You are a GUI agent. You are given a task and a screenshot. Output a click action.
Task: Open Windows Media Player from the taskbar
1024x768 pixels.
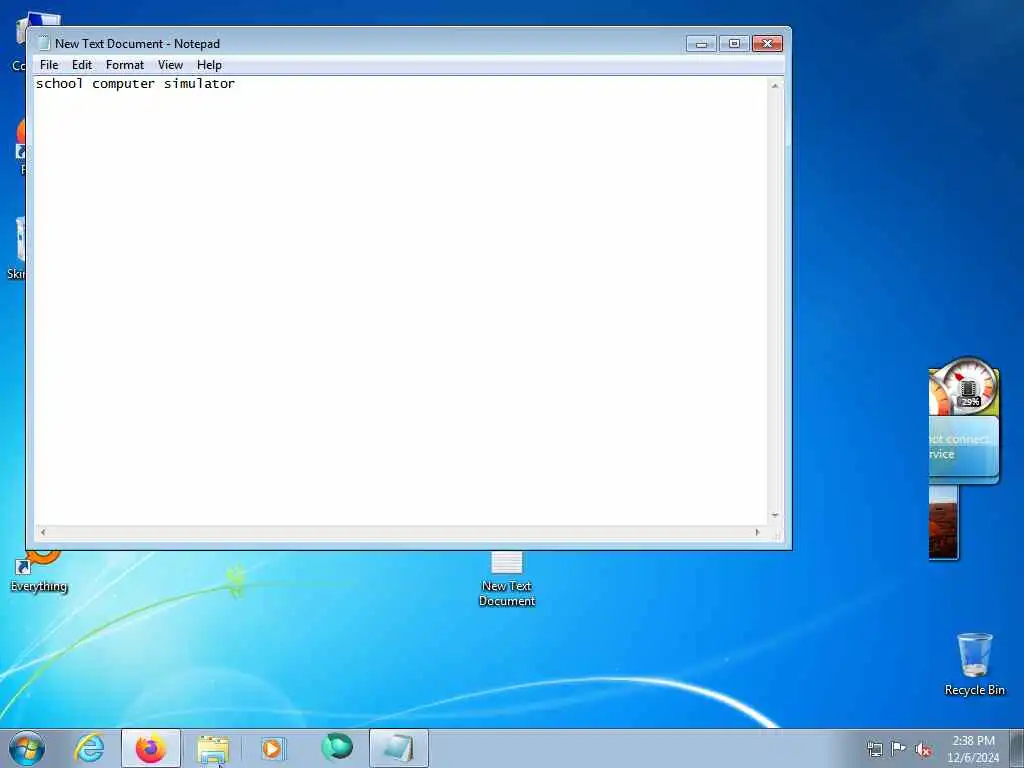point(272,748)
